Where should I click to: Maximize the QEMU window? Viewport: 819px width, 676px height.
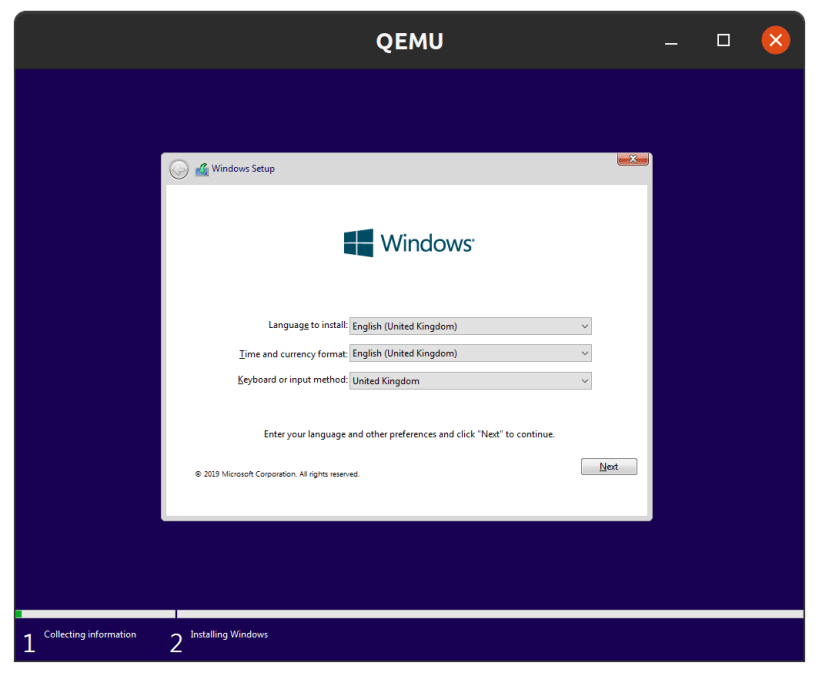tap(723, 40)
